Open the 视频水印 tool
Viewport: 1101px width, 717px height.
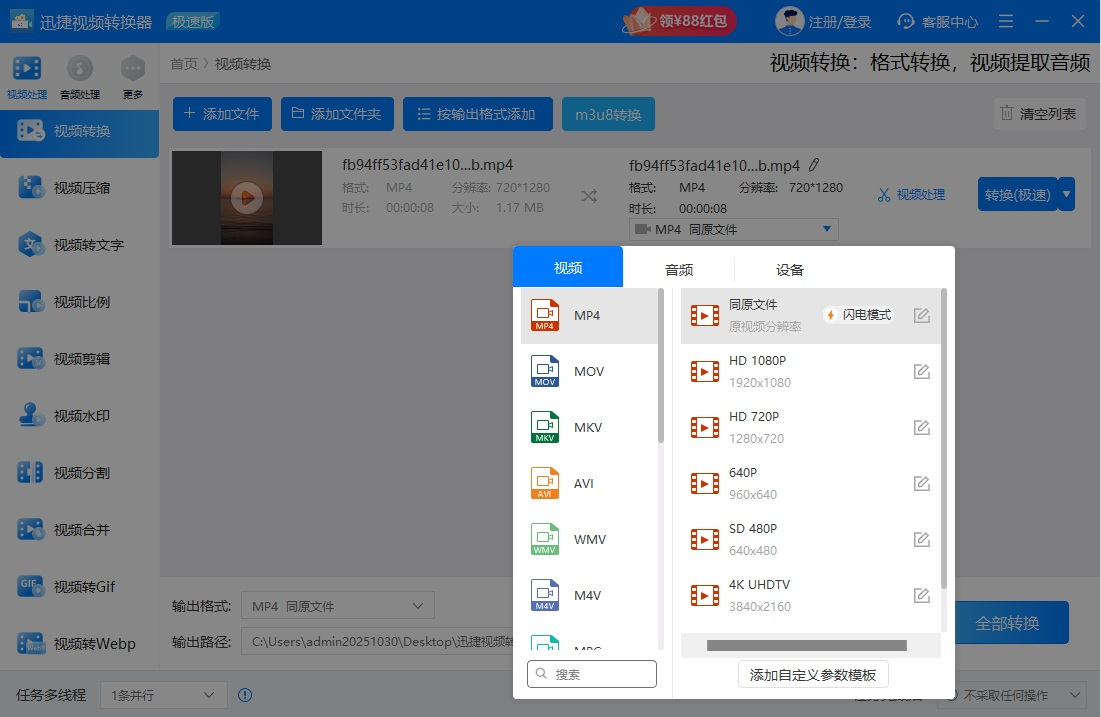click(x=80, y=415)
